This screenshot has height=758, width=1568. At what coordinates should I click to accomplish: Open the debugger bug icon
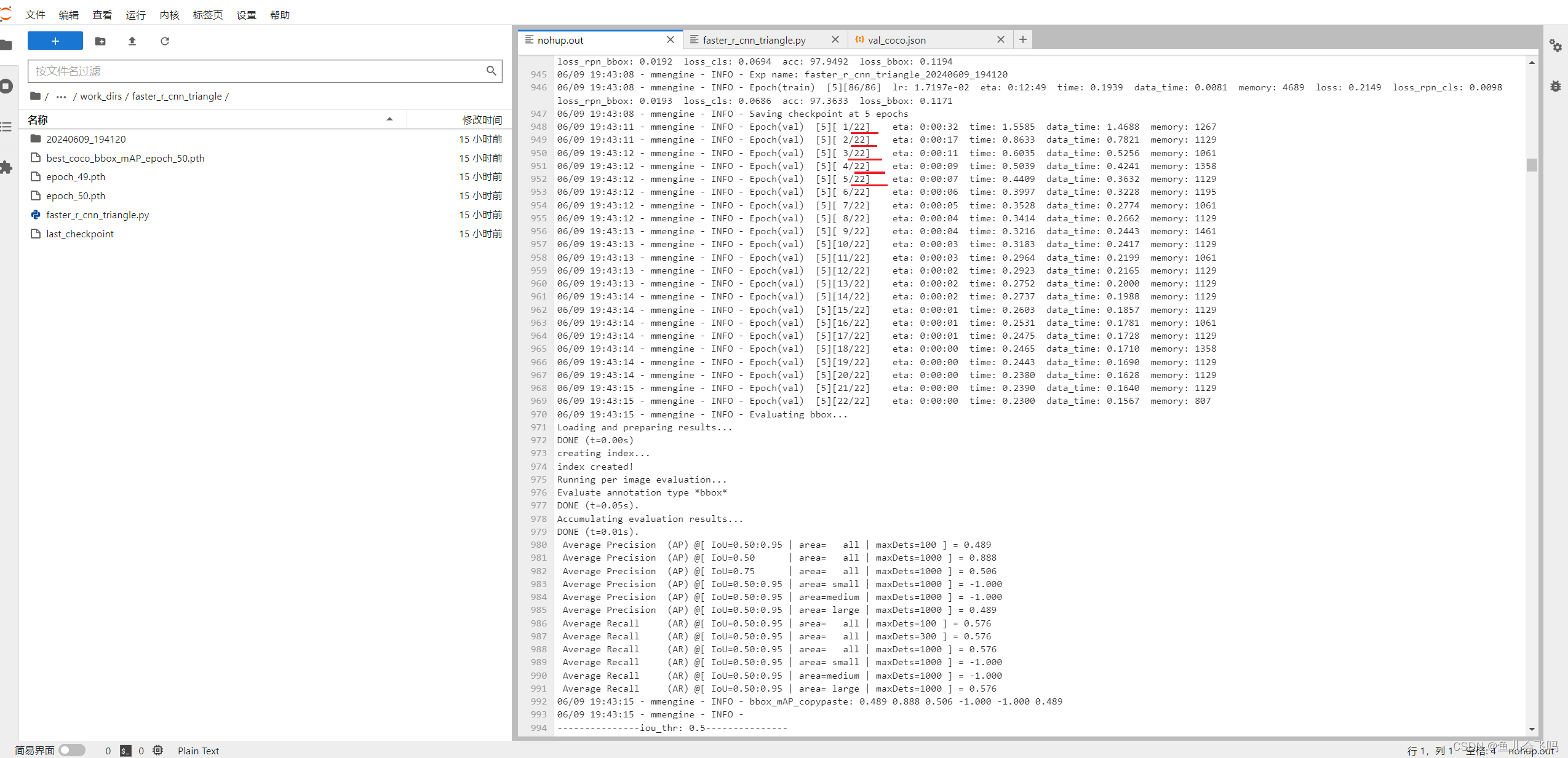1555,86
